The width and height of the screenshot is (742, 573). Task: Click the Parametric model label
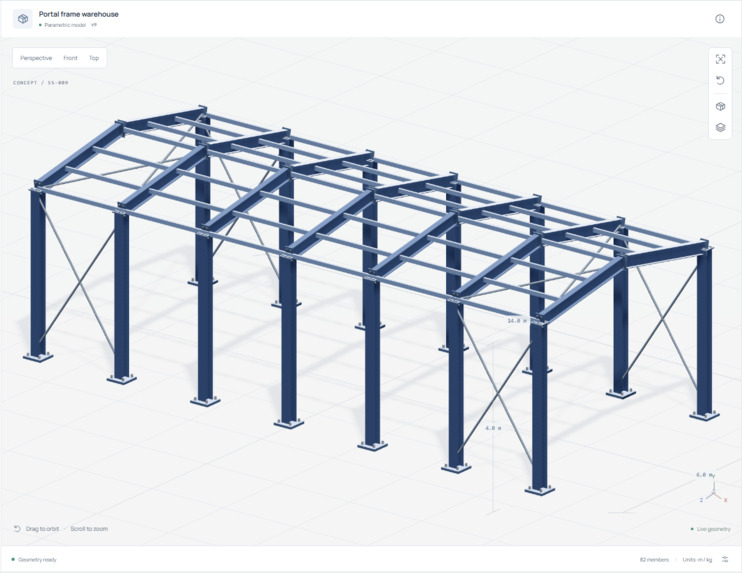point(65,25)
